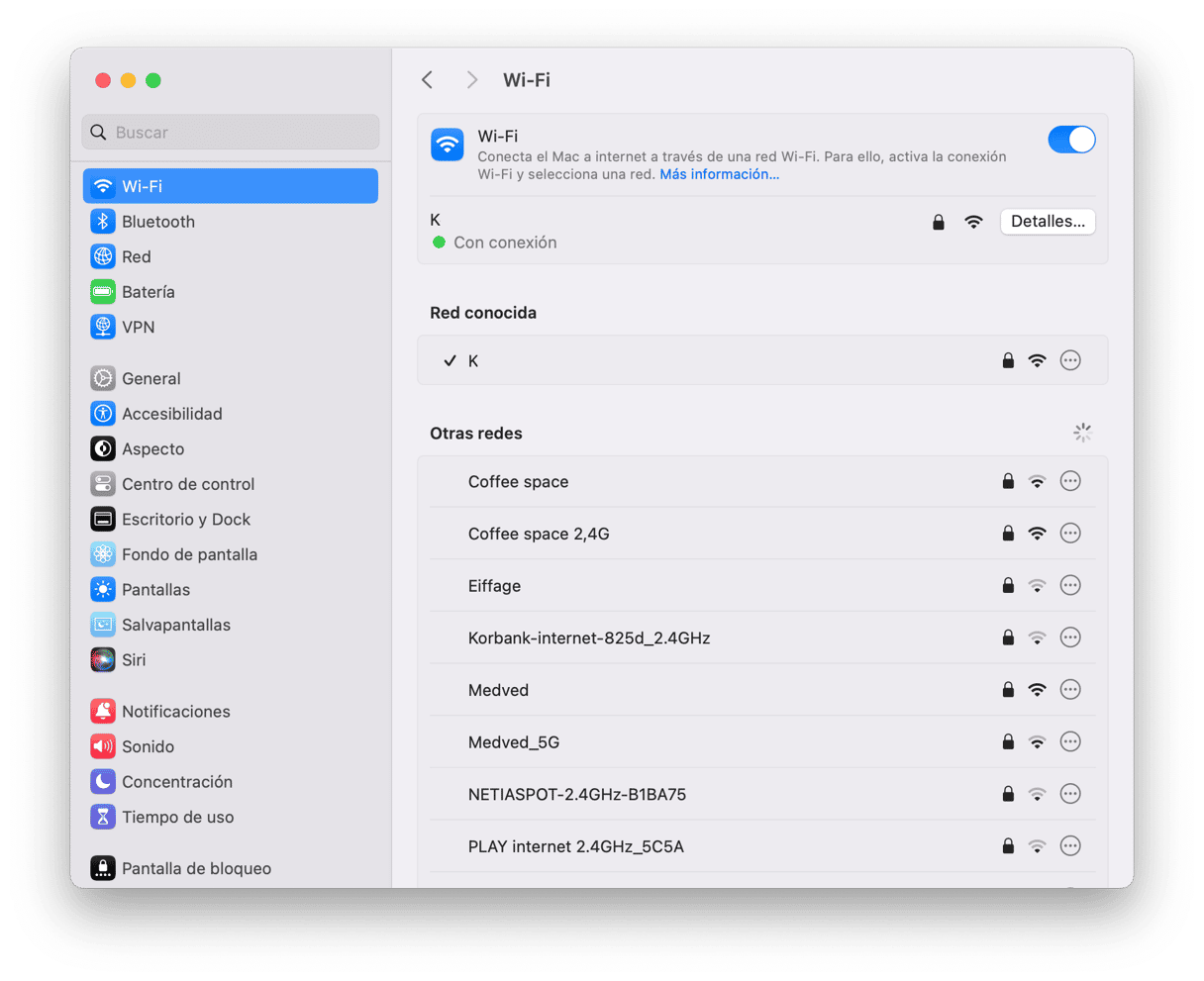Click the checkmarked known network K
This screenshot has height=981, width=1204.
click(x=762, y=360)
